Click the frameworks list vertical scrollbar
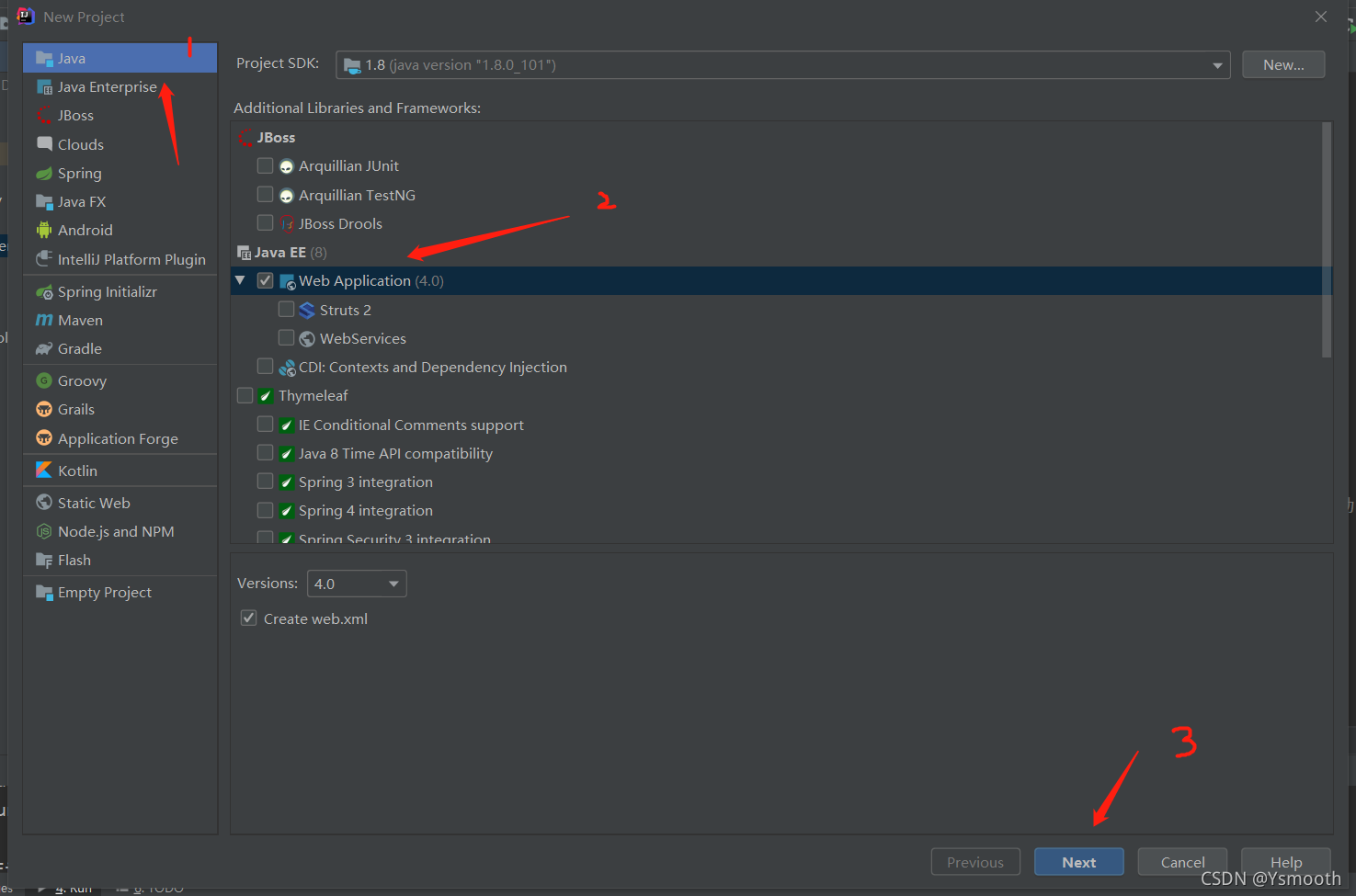 tap(1327, 239)
